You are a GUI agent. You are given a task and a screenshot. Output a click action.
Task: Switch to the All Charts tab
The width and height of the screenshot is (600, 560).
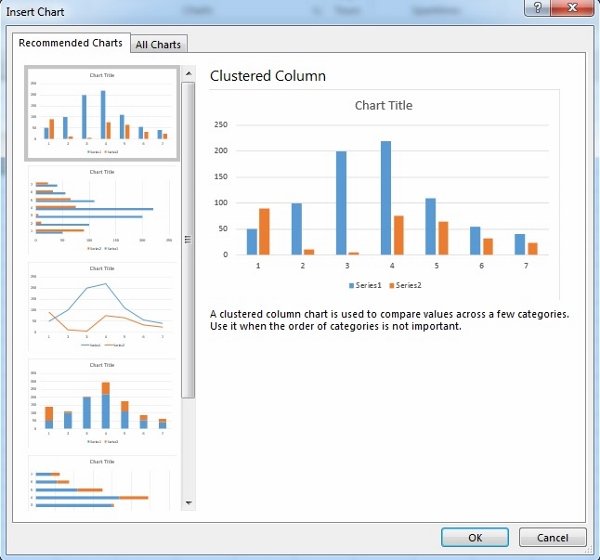159,44
